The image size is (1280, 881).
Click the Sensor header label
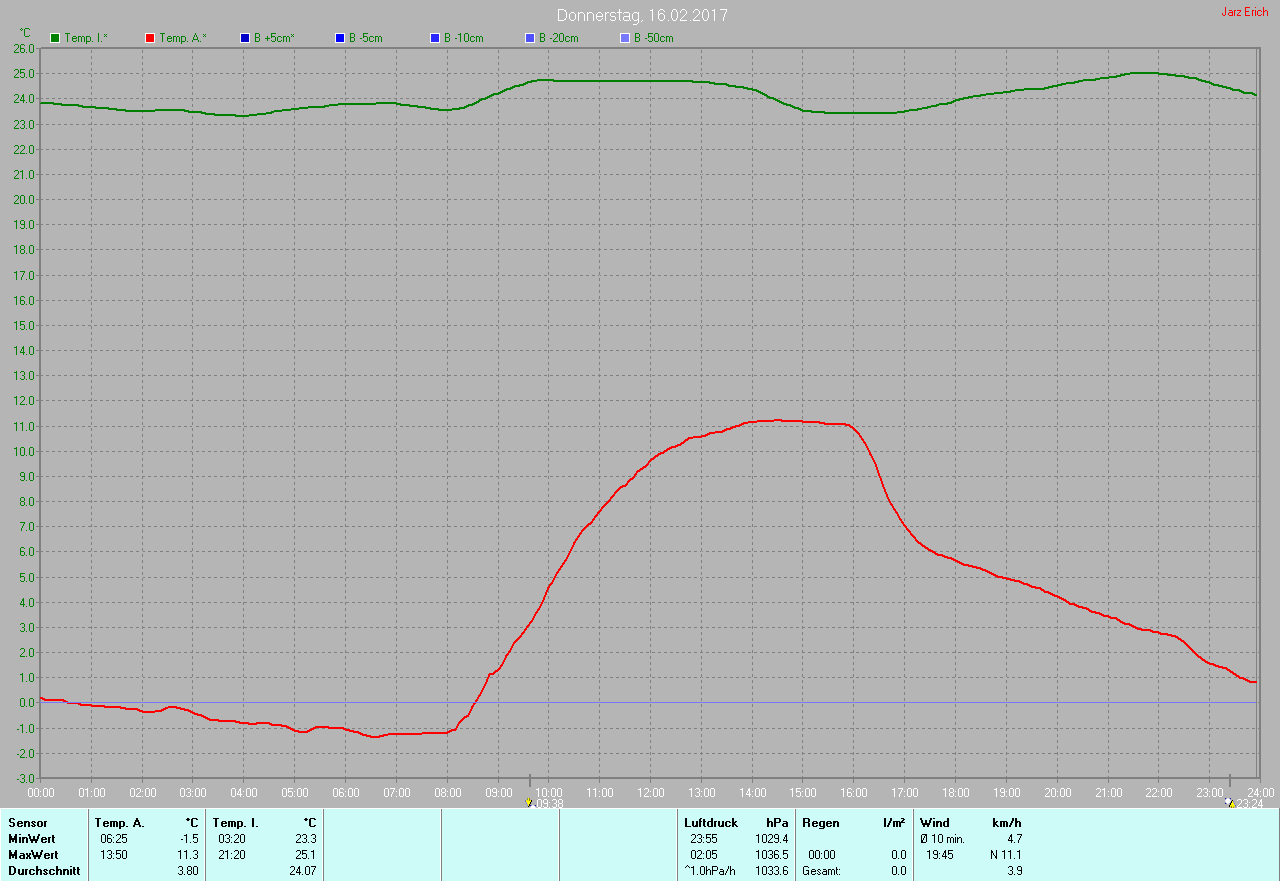[x=27, y=823]
